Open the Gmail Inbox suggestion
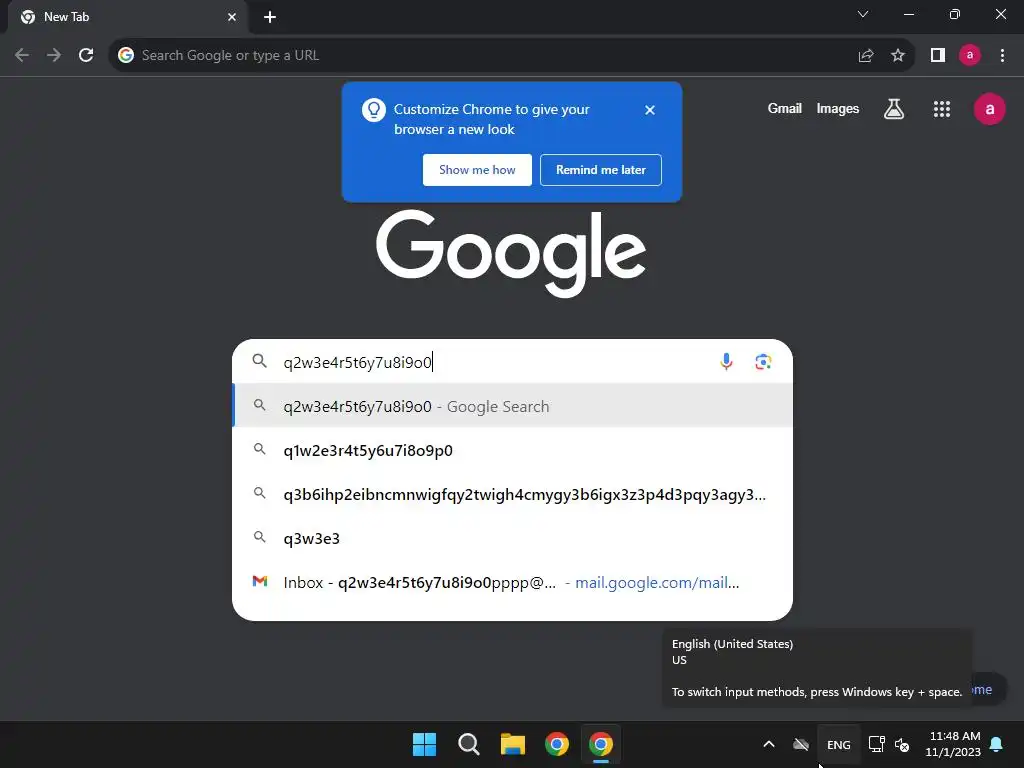Screen dimensions: 1024x768 pyautogui.click(x=513, y=583)
